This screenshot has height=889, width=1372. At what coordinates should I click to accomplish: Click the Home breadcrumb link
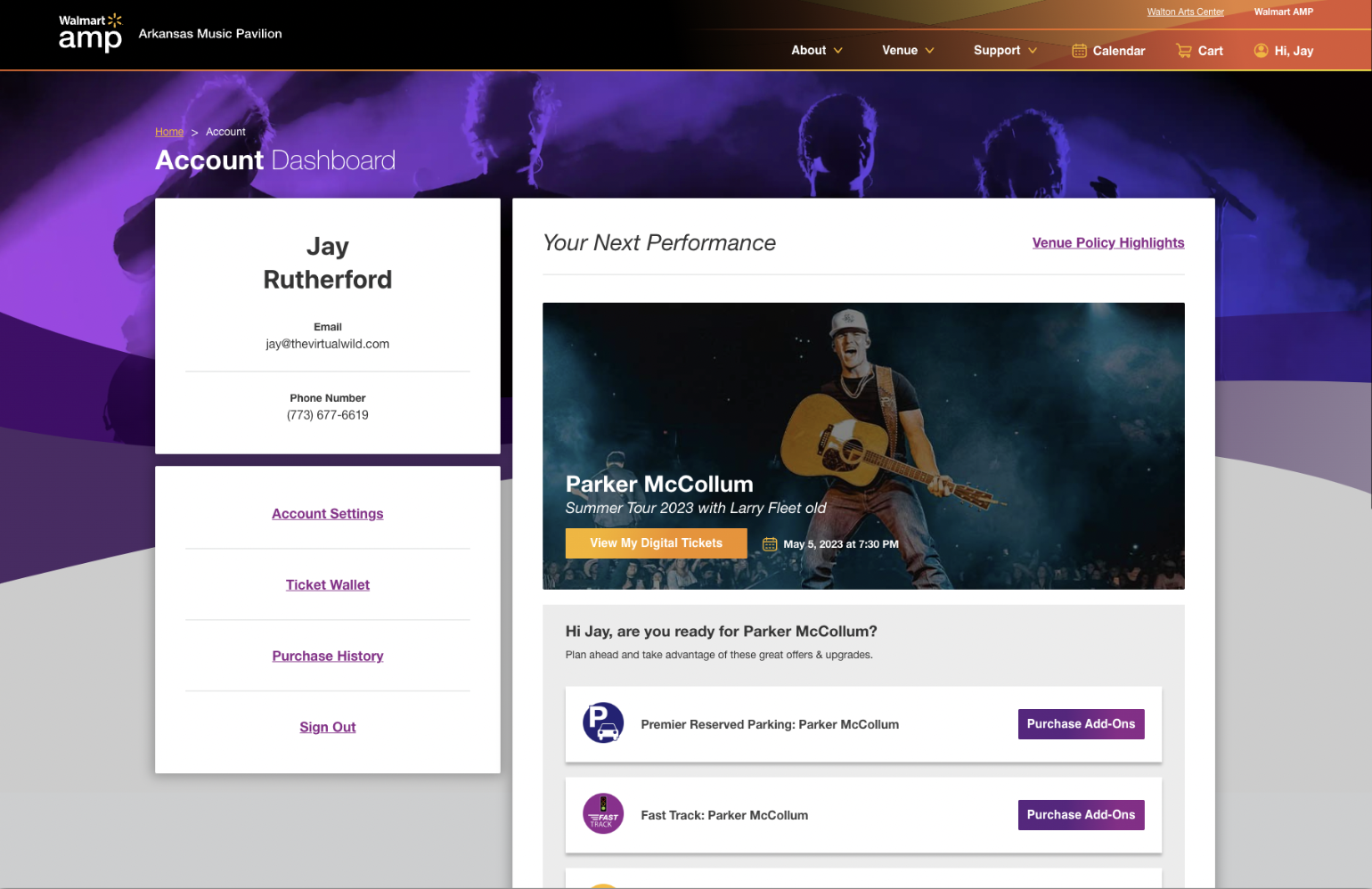[x=169, y=132]
